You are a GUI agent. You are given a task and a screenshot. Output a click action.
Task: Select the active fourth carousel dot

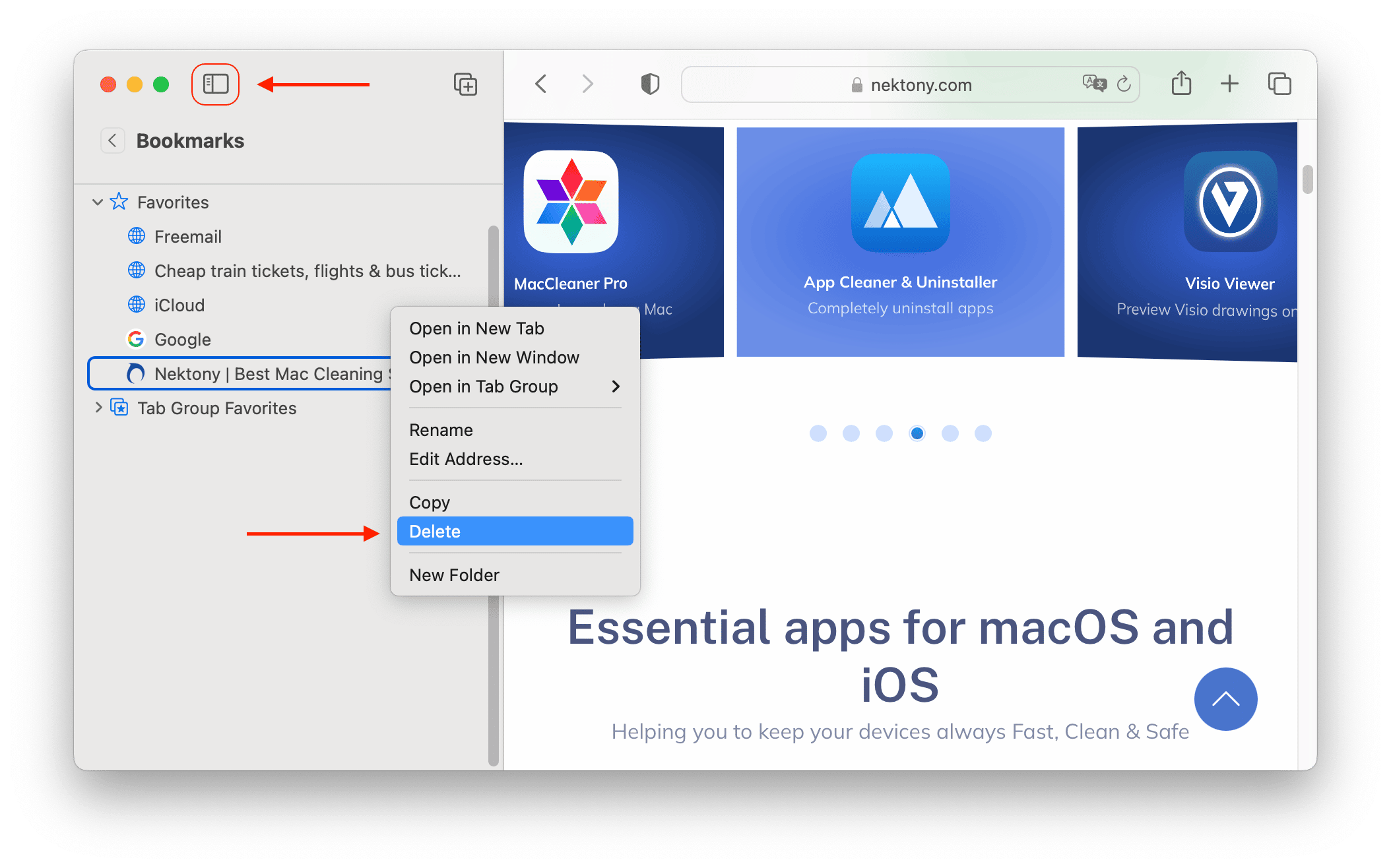(917, 433)
